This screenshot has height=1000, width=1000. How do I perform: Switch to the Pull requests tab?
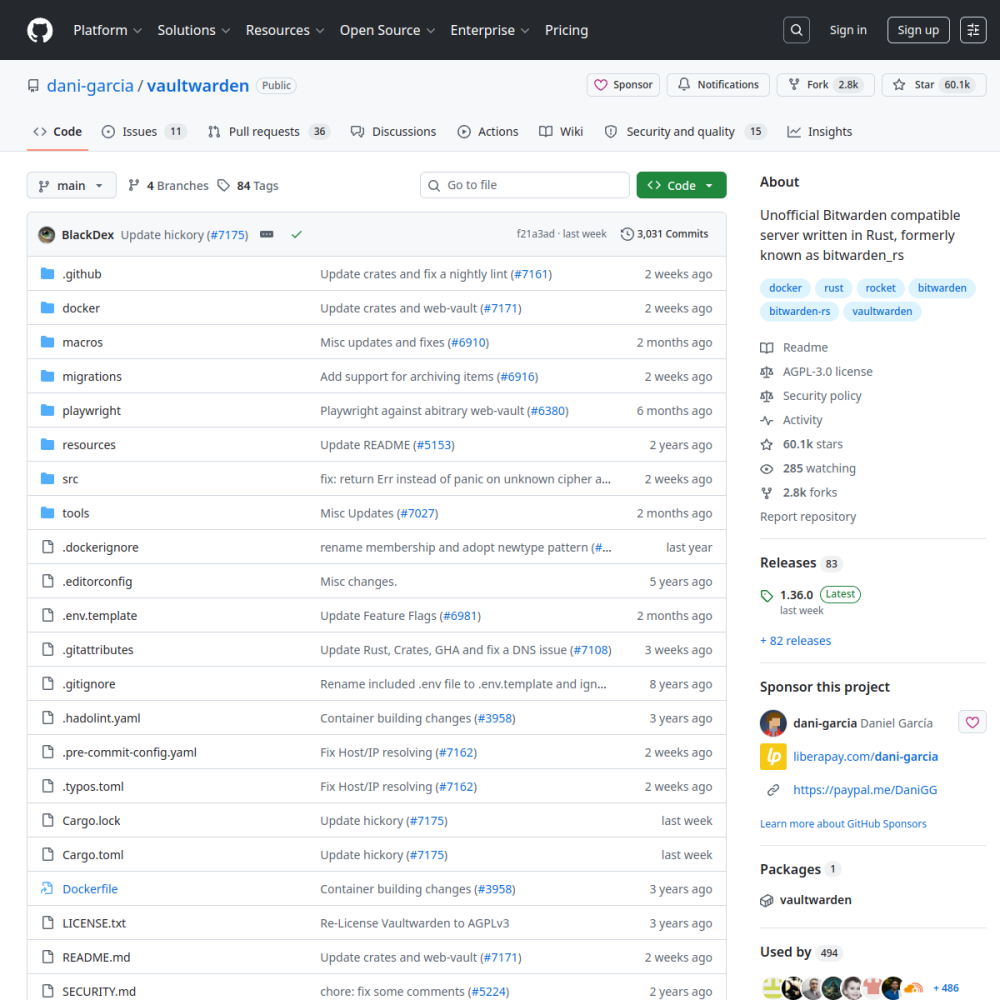(x=268, y=131)
